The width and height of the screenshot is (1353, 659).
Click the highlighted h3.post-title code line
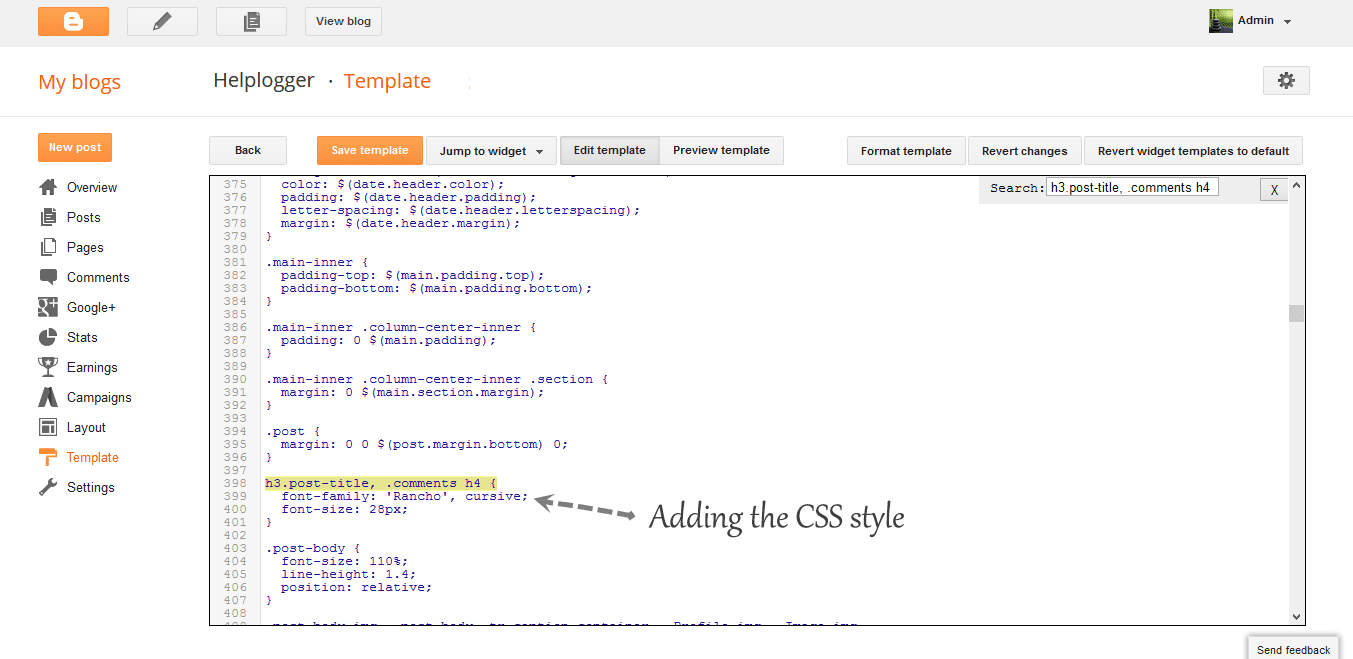tap(381, 483)
